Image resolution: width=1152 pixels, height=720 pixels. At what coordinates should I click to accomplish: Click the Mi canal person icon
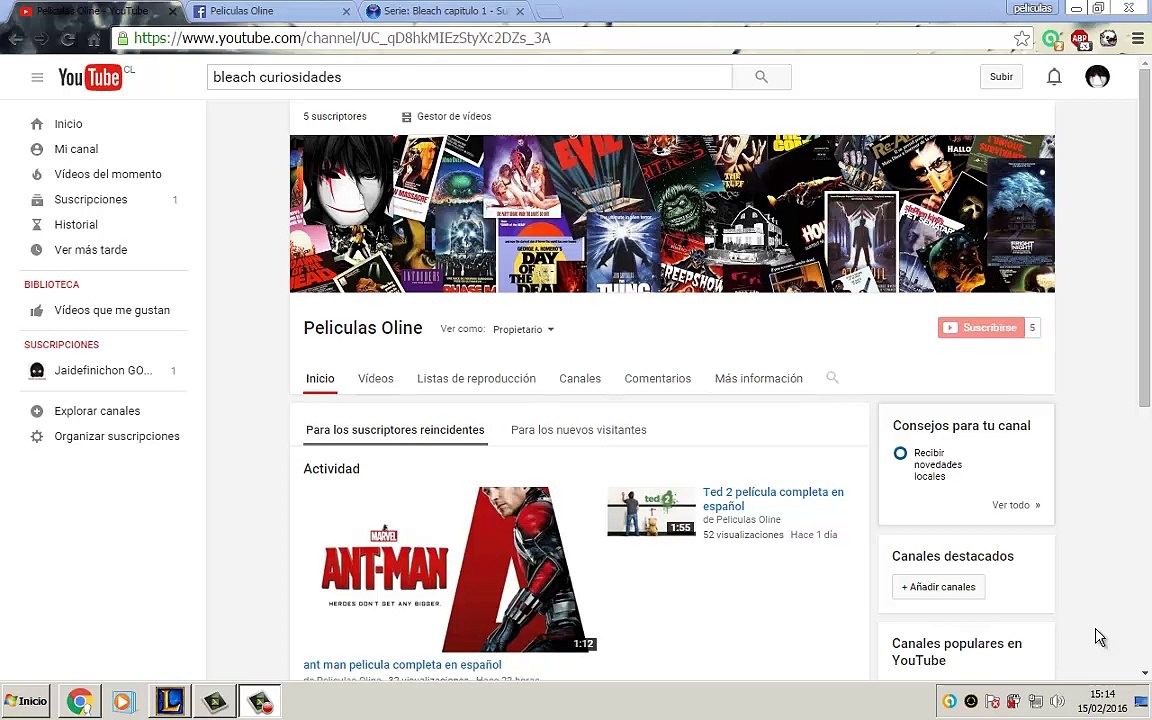37,149
